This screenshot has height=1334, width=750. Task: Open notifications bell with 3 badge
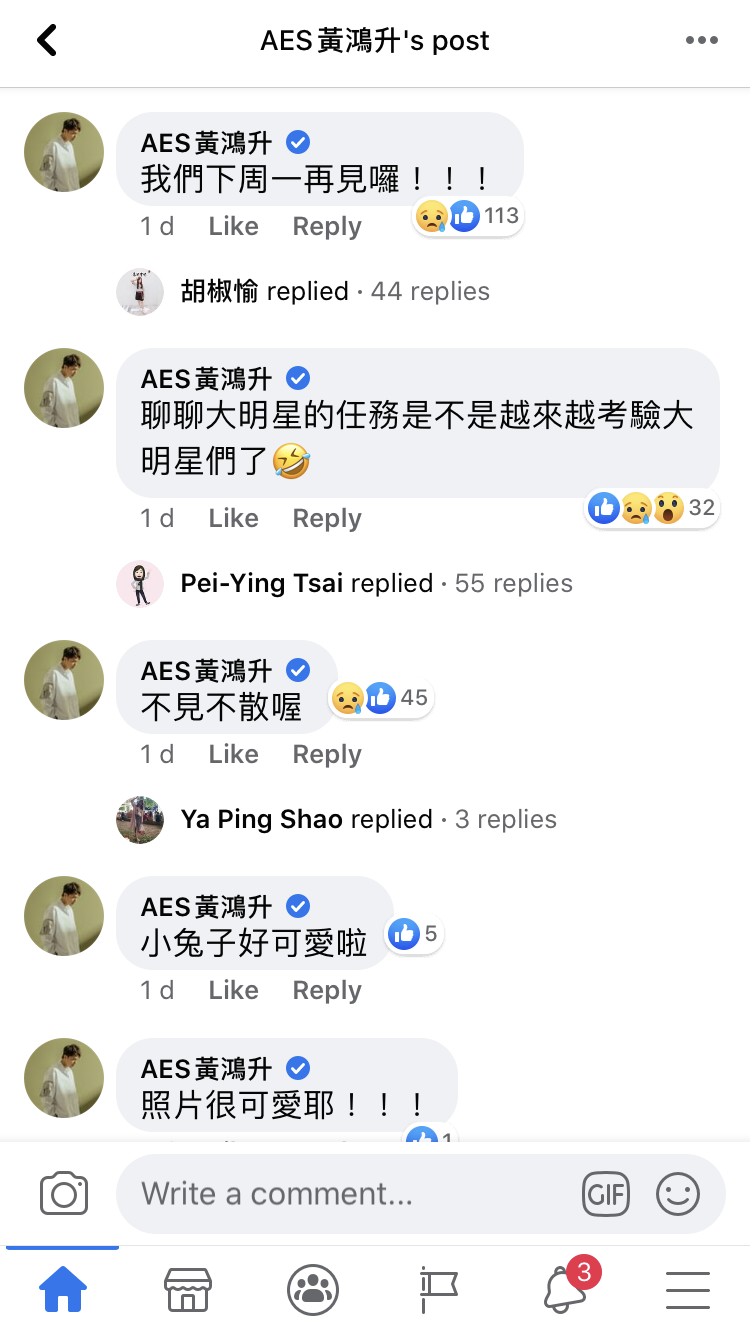pos(564,1290)
